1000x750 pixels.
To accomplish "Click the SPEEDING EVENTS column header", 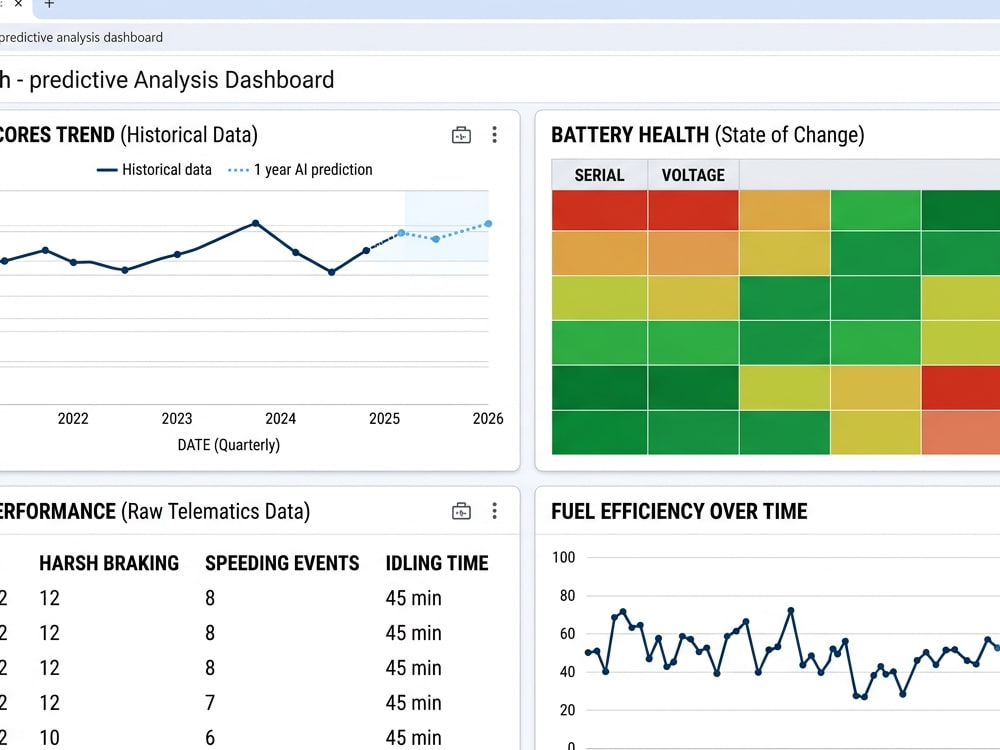I will 282,563.
